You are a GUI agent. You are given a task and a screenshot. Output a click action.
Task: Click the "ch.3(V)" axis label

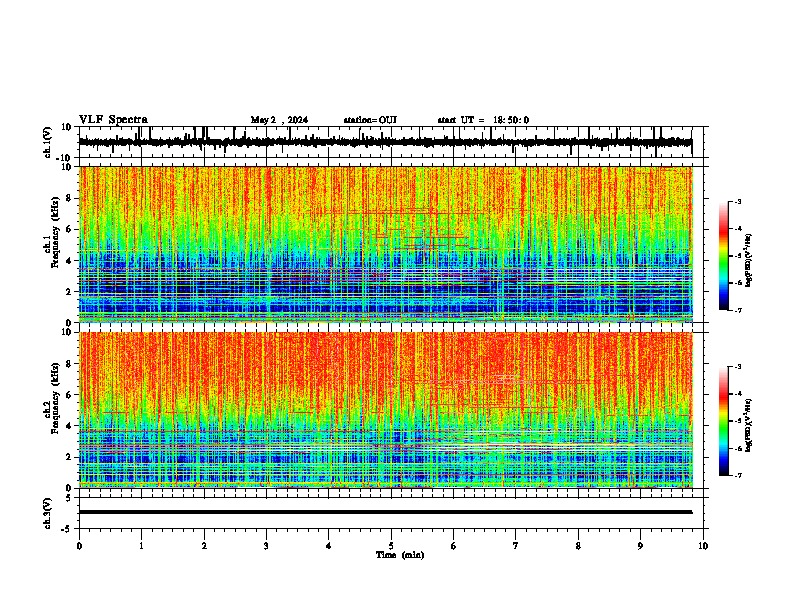coord(48,513)
